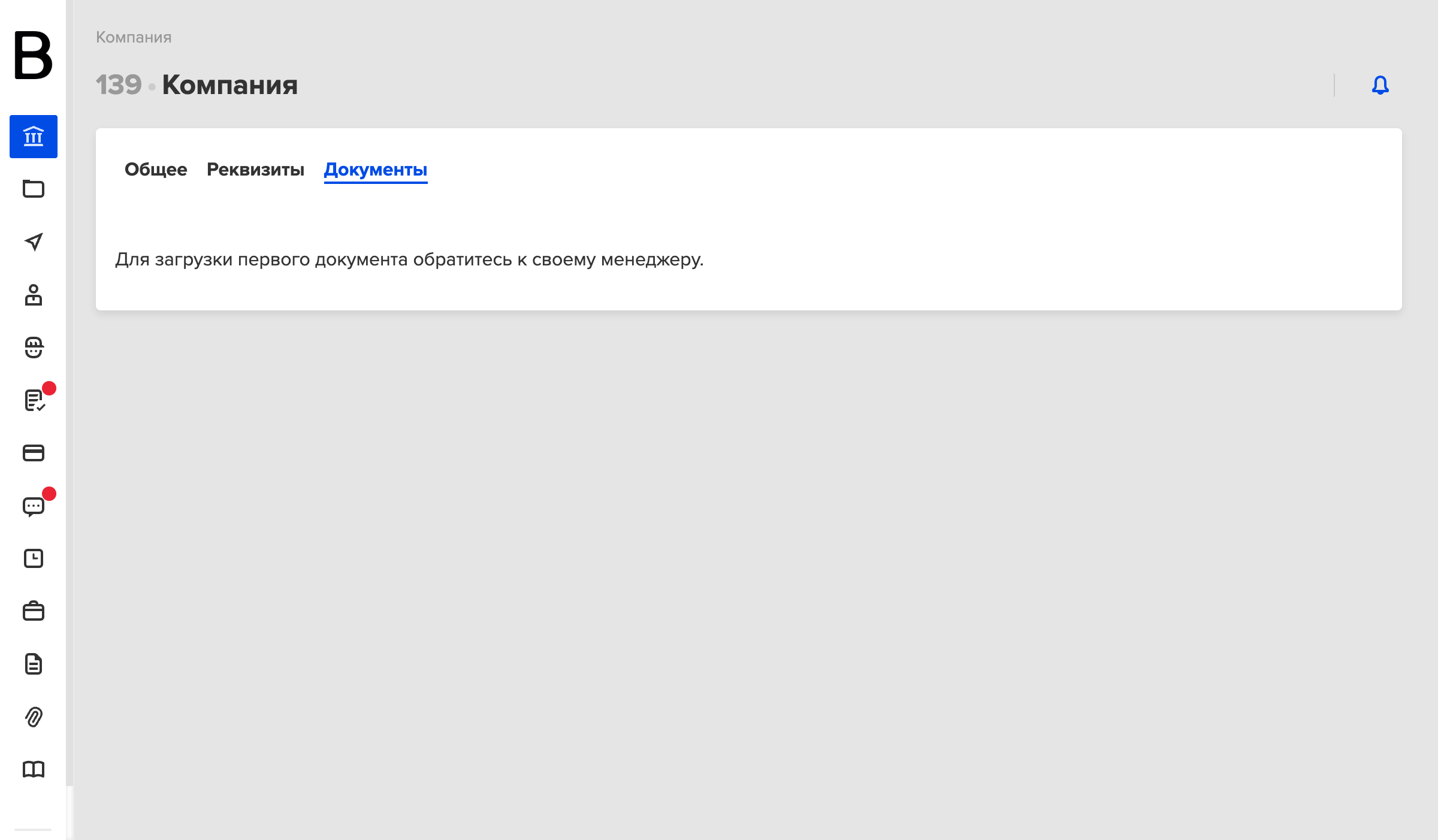The width and height of the screenshot is (1438, 840).
Task: Open the open-book knowledge icon
Action: [34, 769]
